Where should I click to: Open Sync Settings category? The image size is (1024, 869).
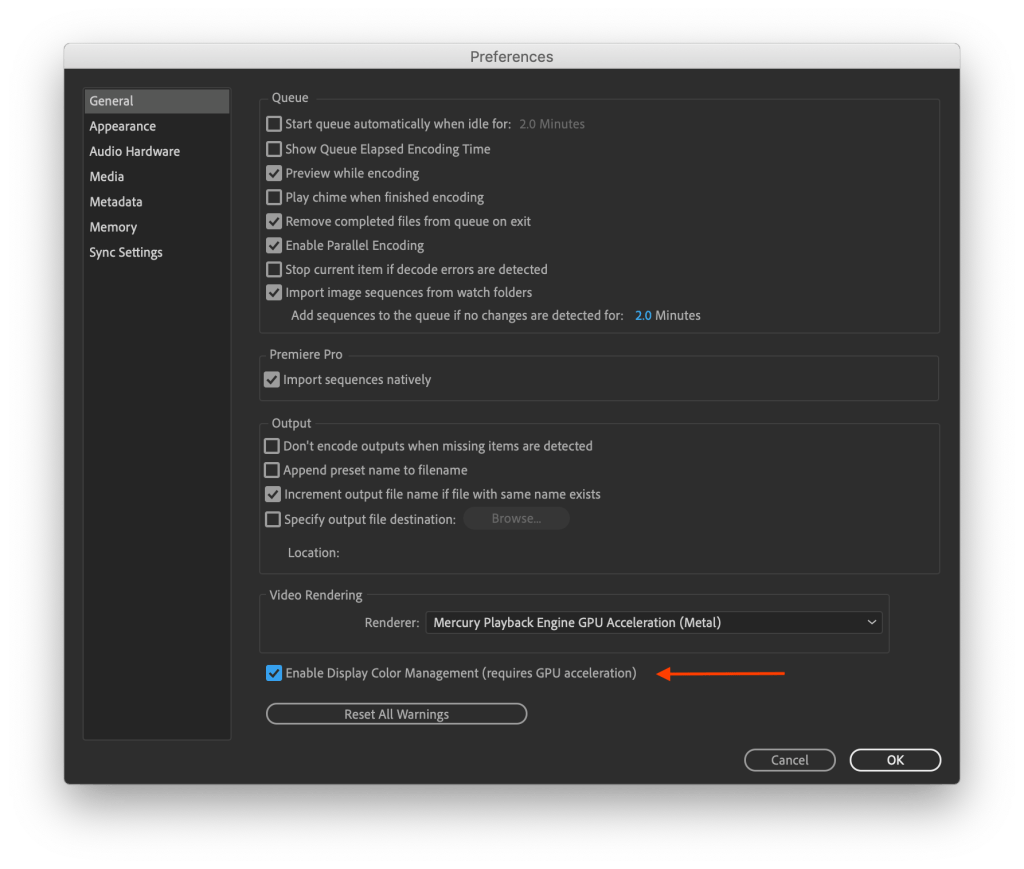click(126, 252)
